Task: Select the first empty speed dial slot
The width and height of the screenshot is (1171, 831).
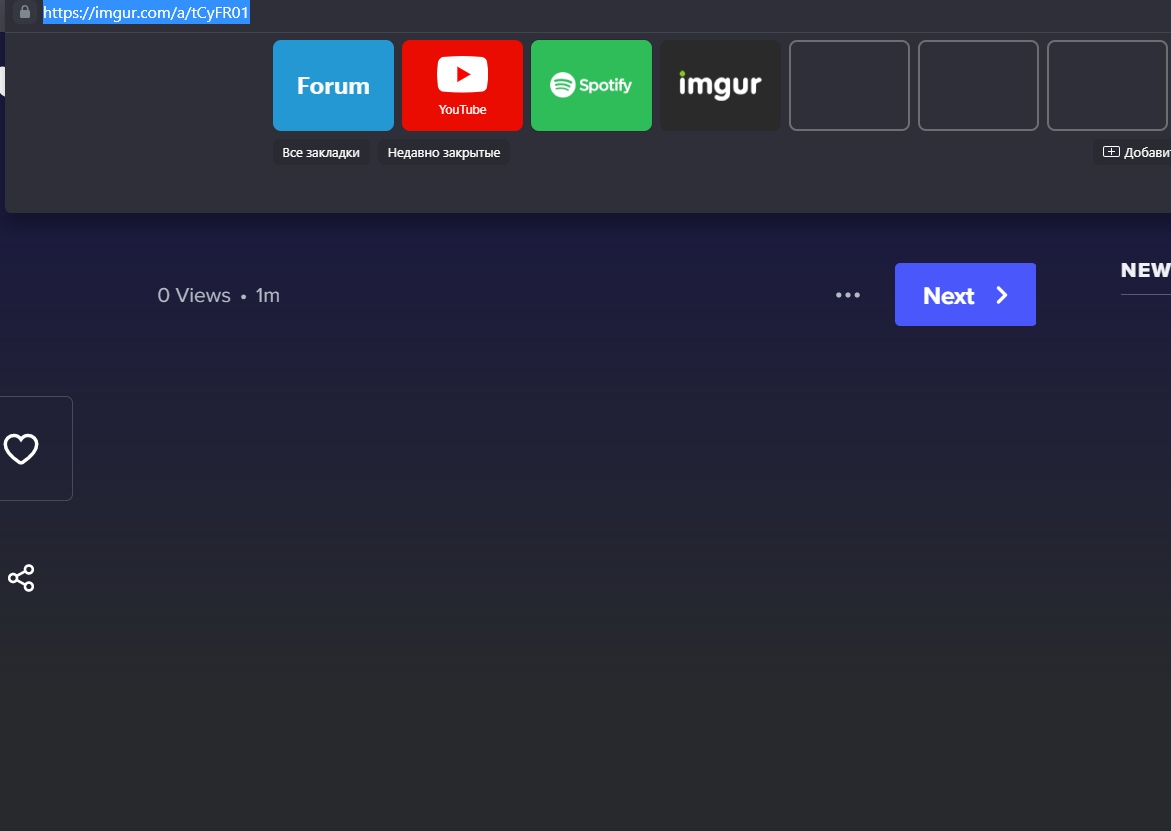Action: pos(849,86)
